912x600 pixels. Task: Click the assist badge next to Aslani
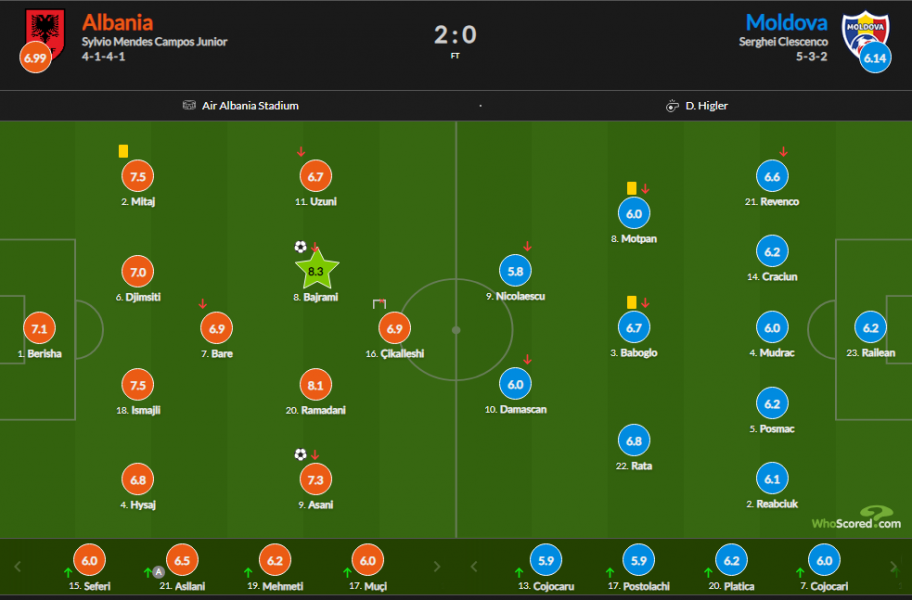tap(158, 572)
